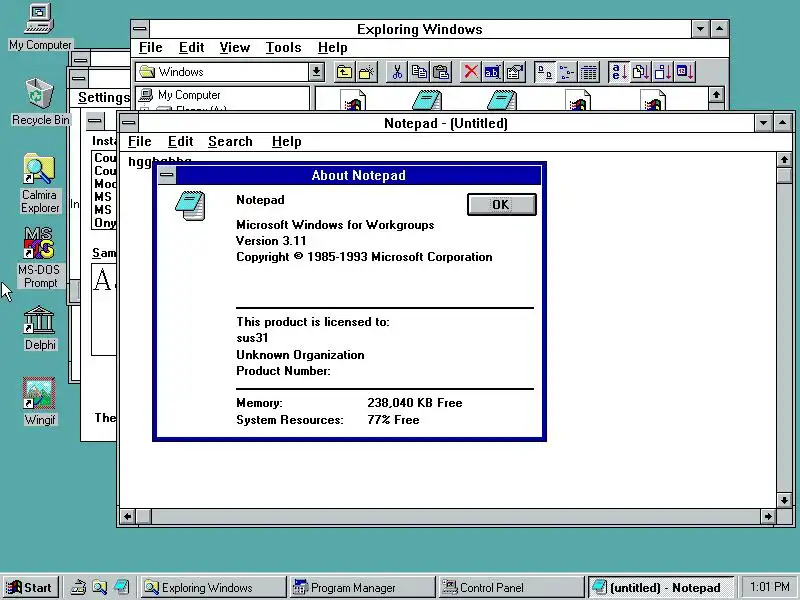Click the Up One Level folder icon
The width and height of the screenshot is (800, 600).
(344, 72)
